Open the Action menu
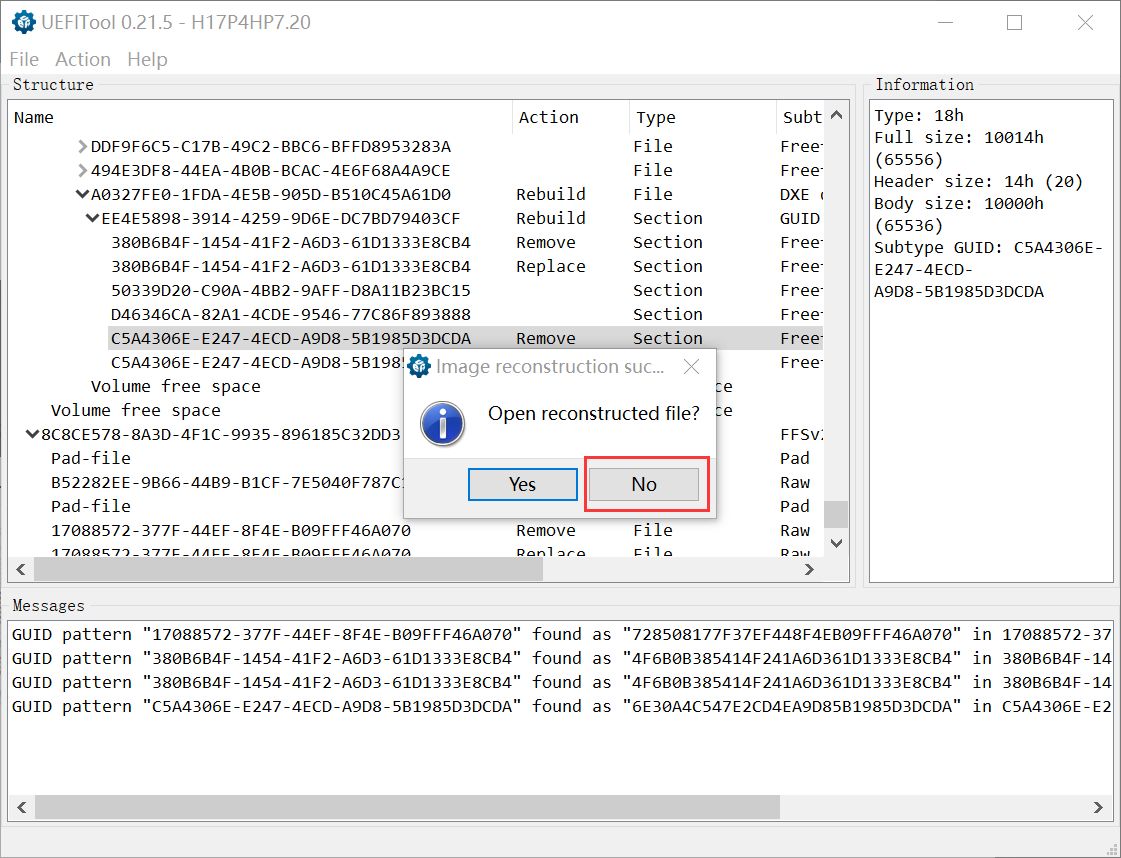 click(83, 59)
